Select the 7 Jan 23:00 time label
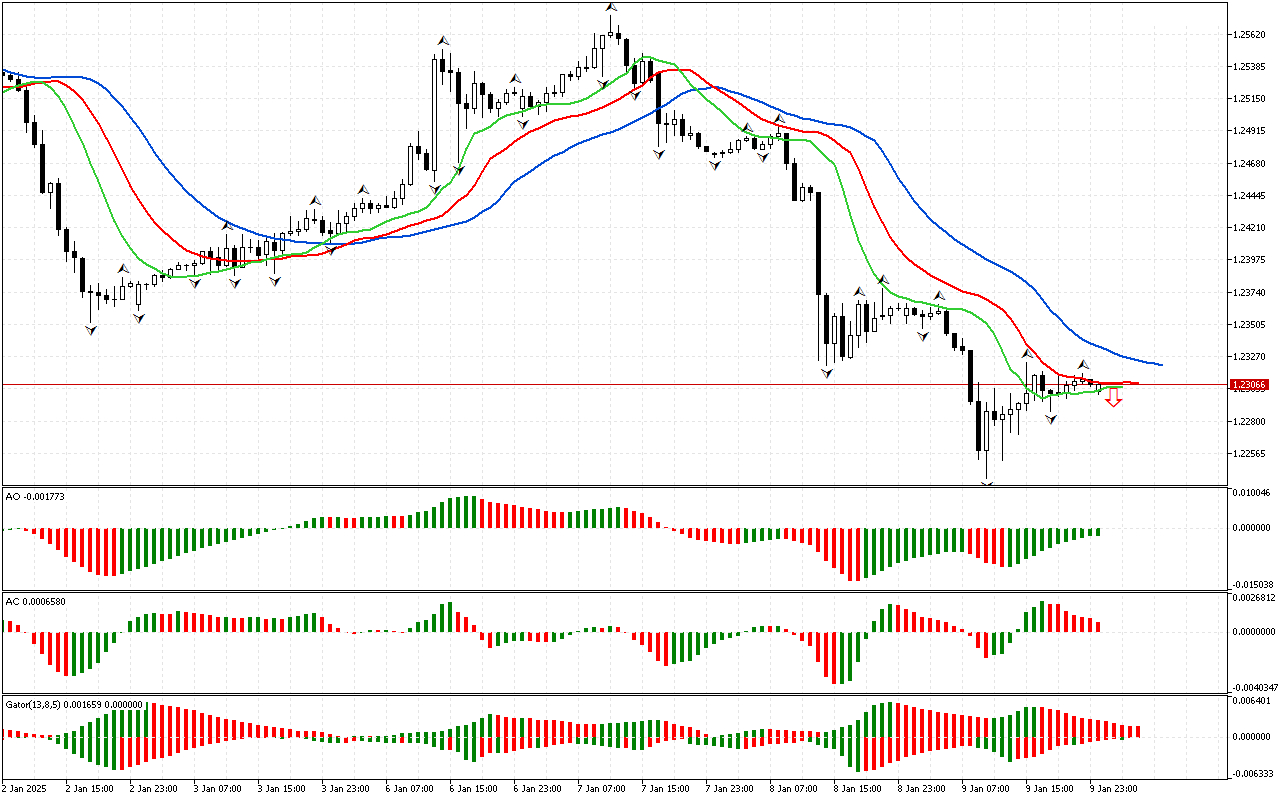 729,788
